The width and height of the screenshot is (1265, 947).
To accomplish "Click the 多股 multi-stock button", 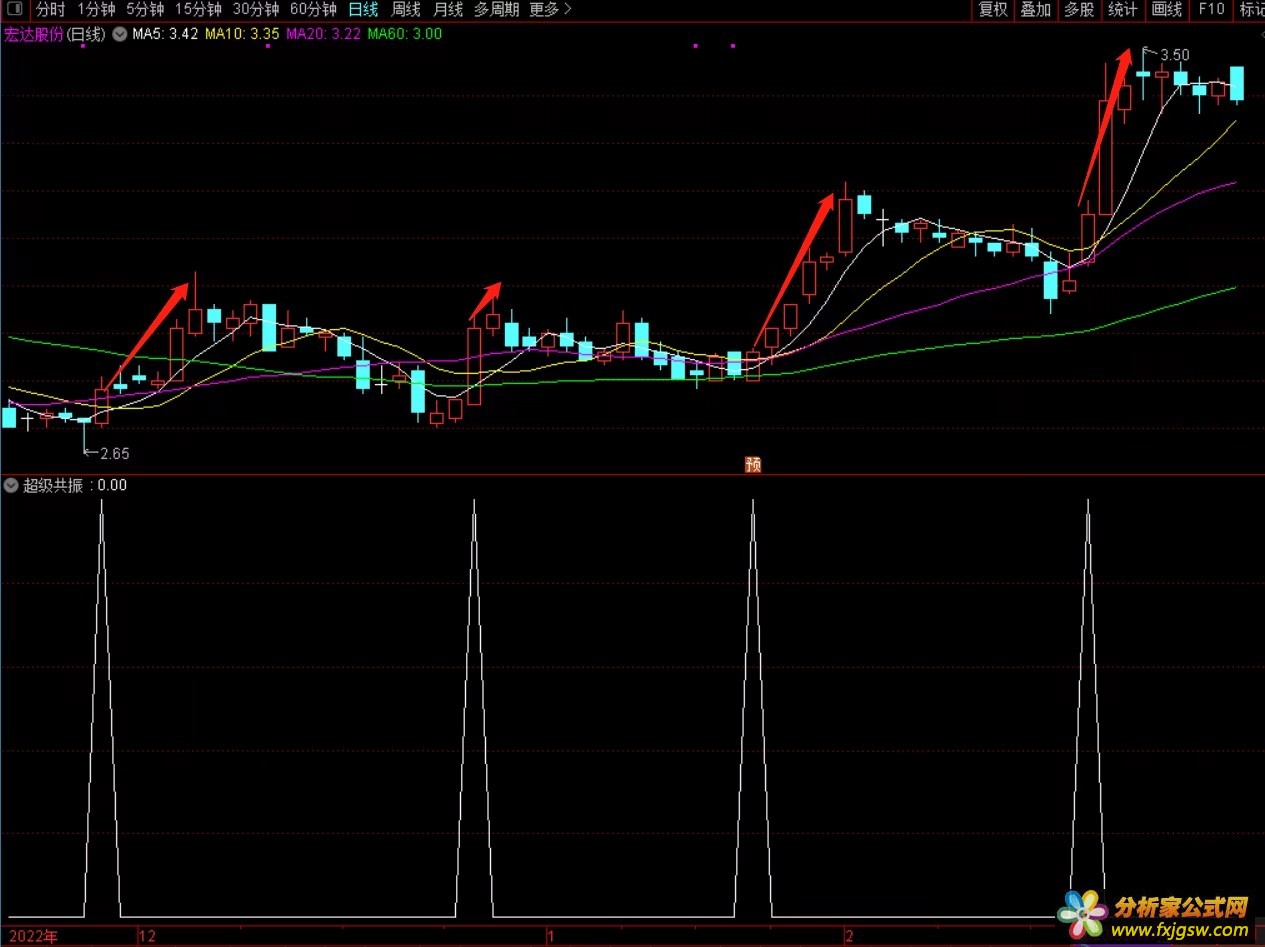I will pos(1079,9).
